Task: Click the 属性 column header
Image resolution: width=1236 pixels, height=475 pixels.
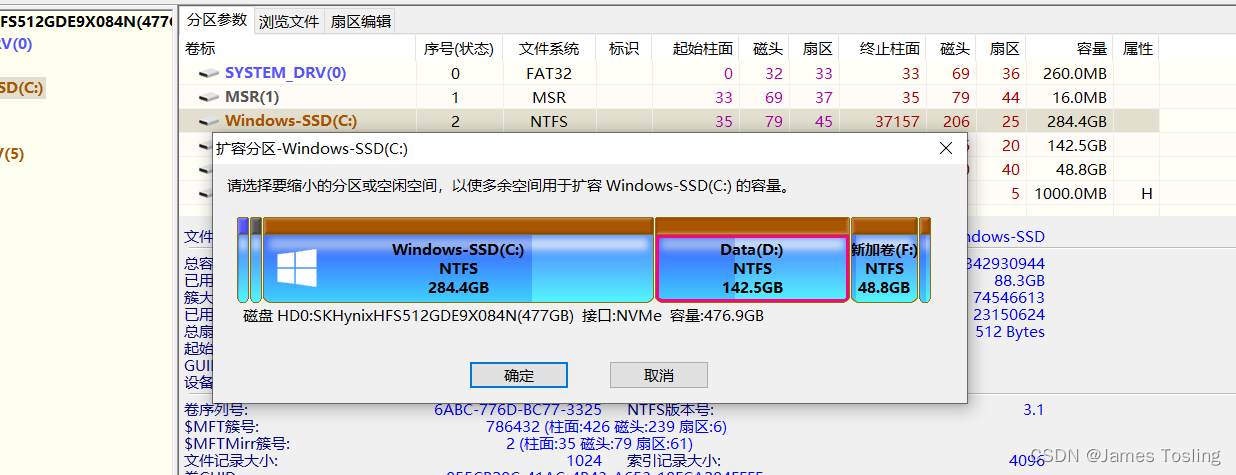Action: coord(1138,49)
